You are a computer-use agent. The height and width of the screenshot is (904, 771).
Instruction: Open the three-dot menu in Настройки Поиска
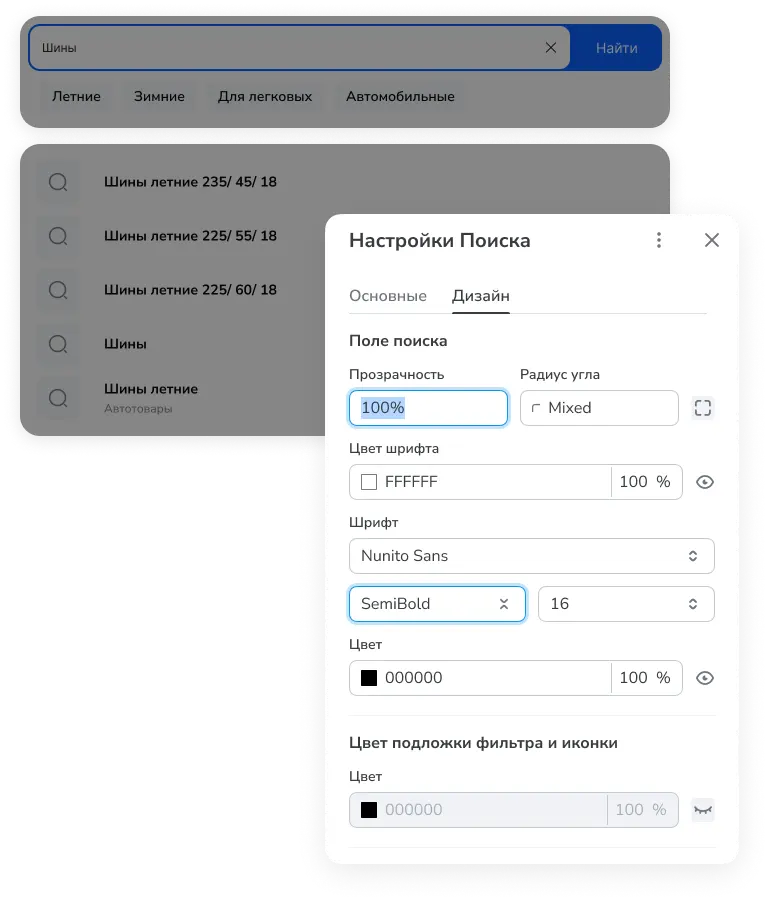coord(658,240)
